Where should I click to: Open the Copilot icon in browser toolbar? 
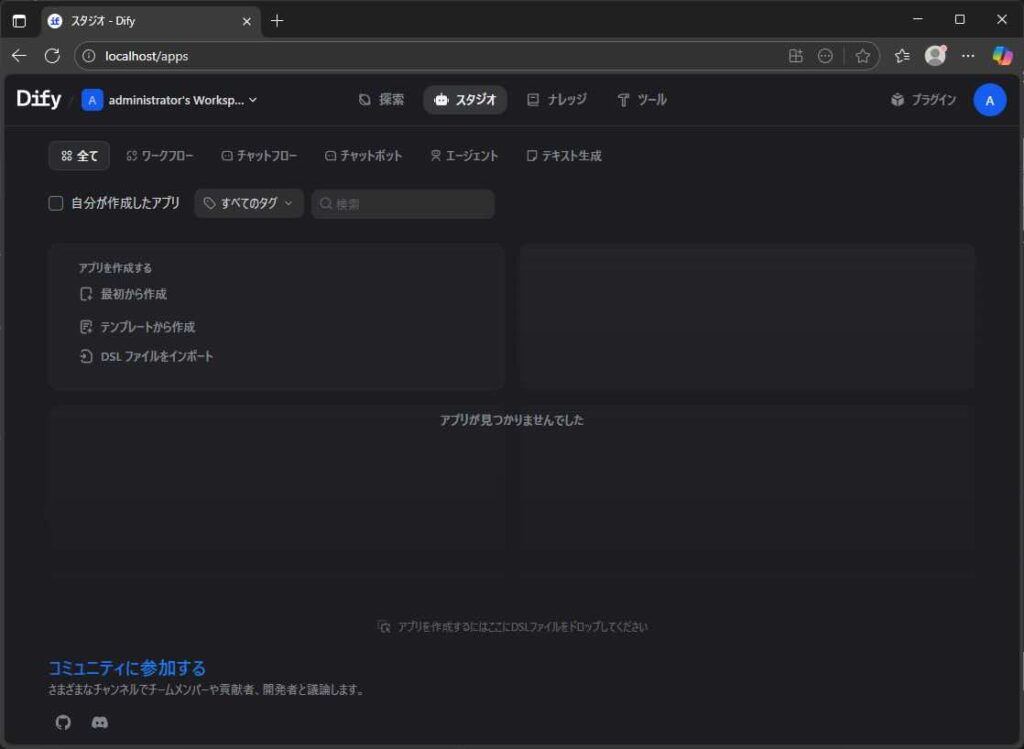coord(1002,56)
